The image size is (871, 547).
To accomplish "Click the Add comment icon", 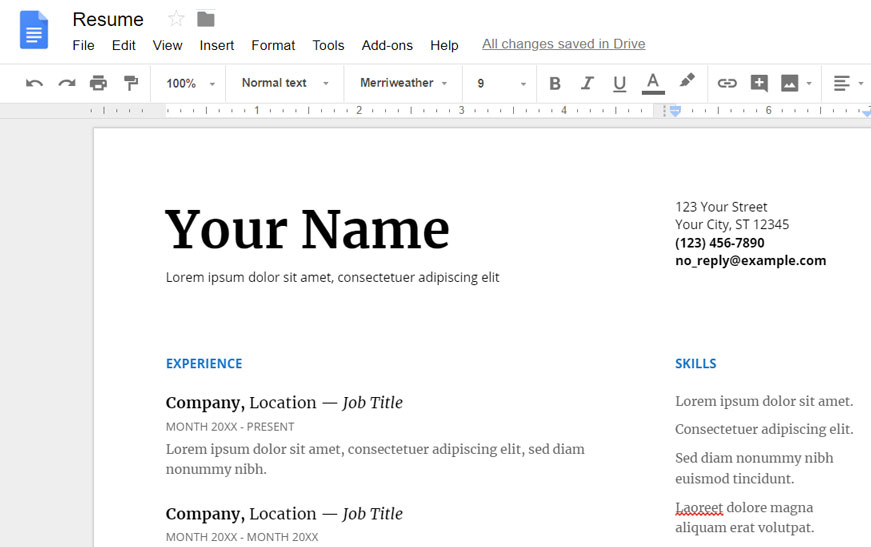I will [x=759, y=83].
